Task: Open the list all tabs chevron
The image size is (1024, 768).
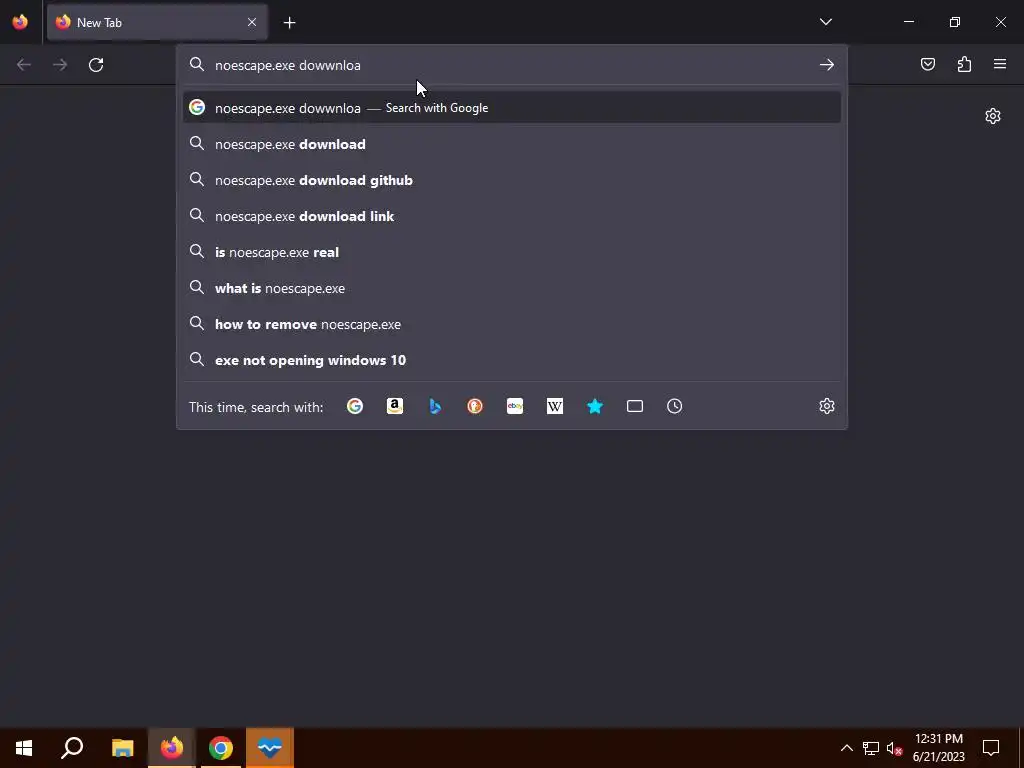Action: (x=825, y=22)
